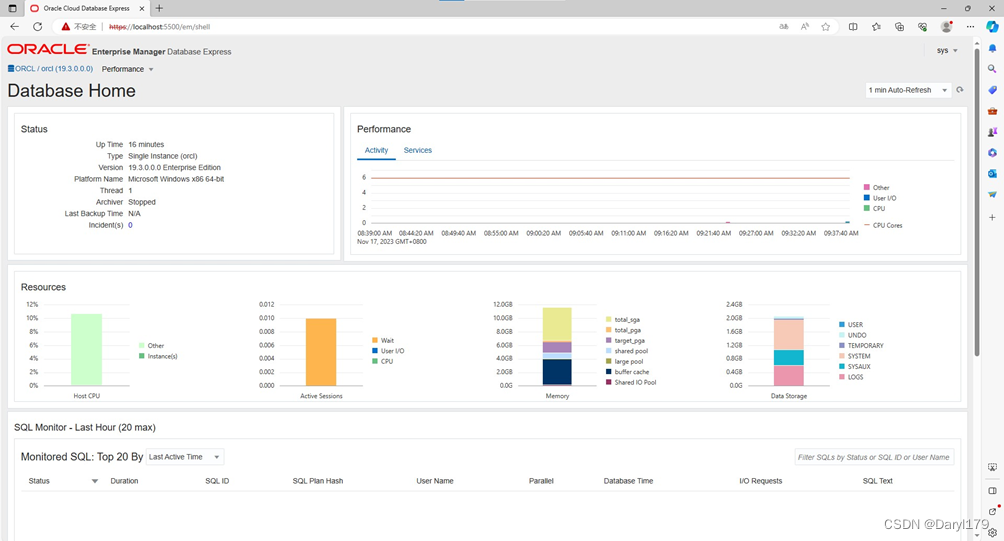Click the ORACLE logo
Screen dimensions: 1004x541
pyautogui.click(x=48, y=49)
